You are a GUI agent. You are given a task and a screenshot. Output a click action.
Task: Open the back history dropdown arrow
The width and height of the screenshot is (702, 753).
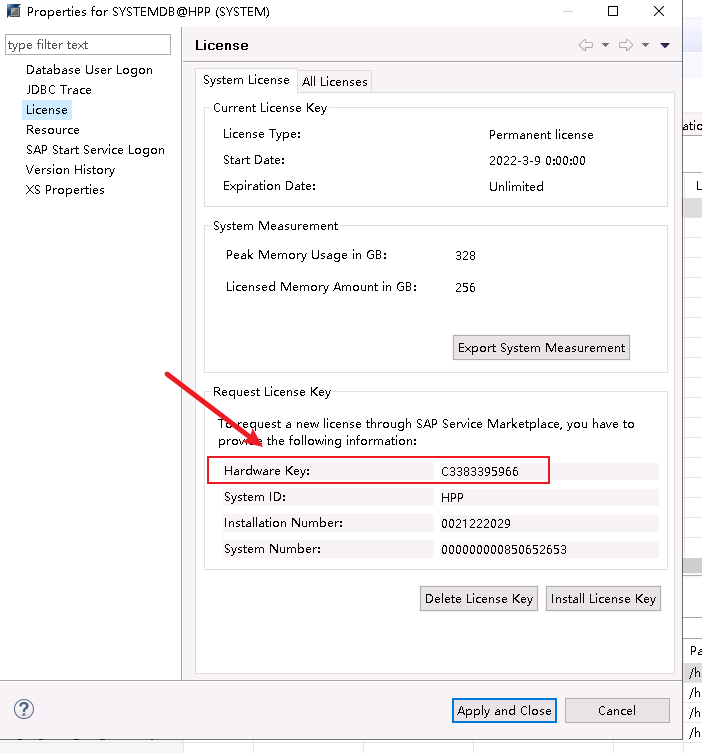tap(604, 45)
